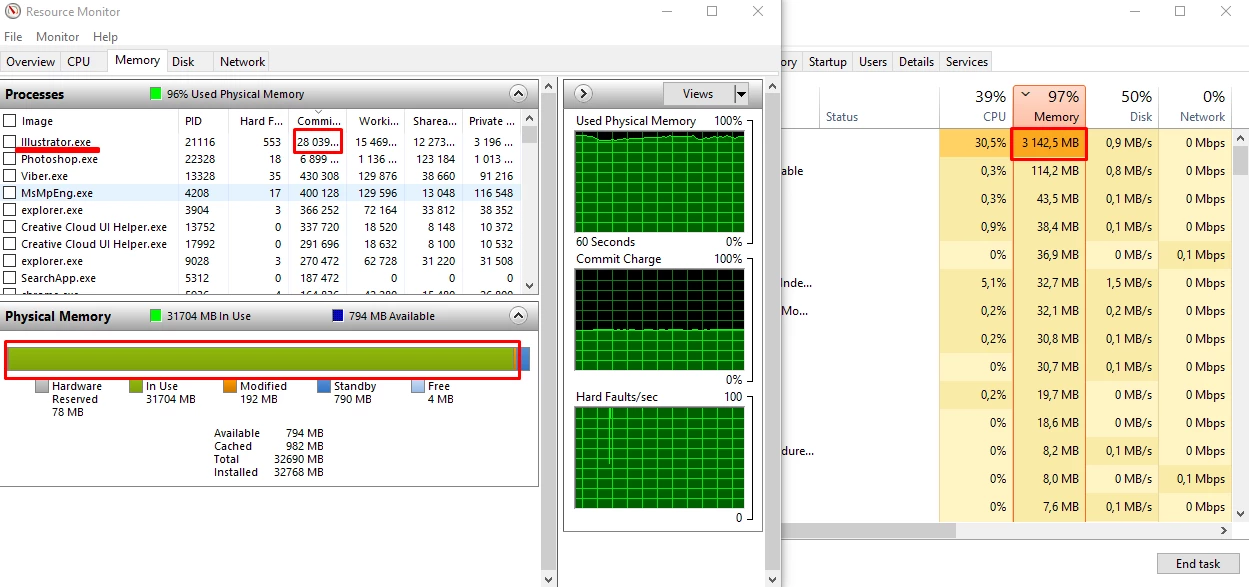Click the gray Hardware Reserved legend swatch
This screenshot has width=1249, height=587.
pyautogui.click(x=42, y=386)
